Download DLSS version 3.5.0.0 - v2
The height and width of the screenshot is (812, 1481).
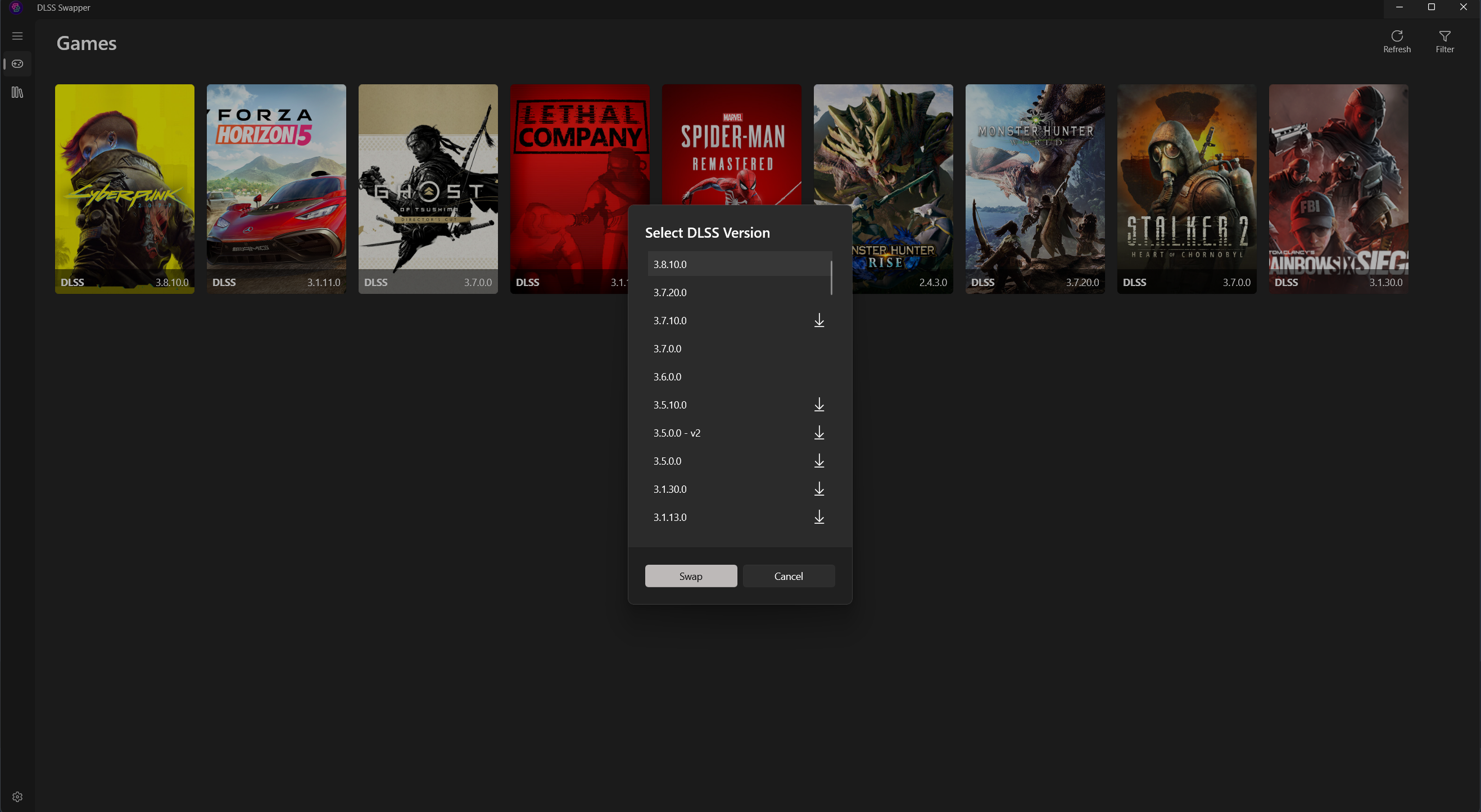coord(819,433)
